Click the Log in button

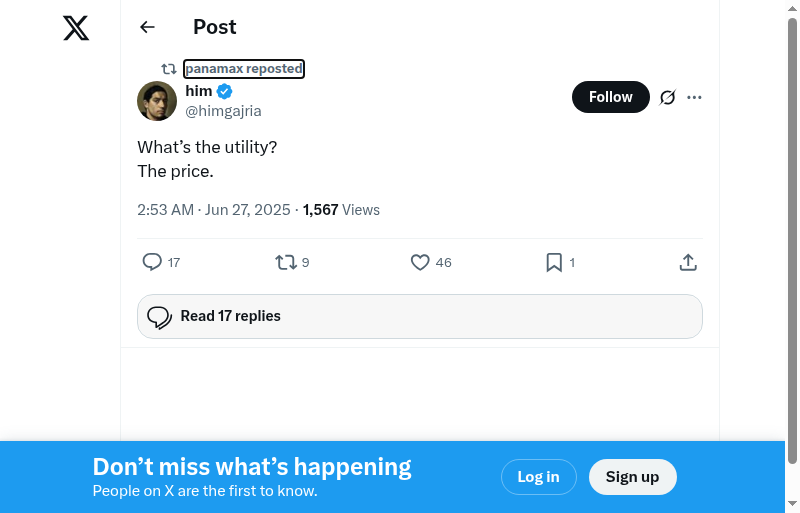(x=538, y=477)
